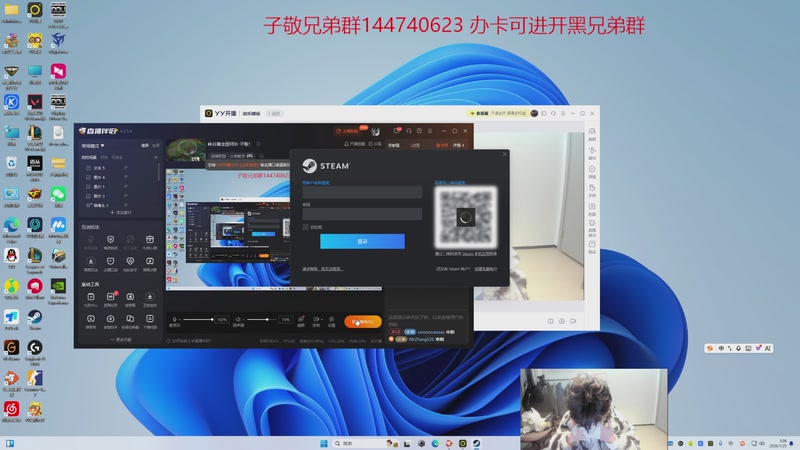
Task: Select the 我的场景 scene tab
Action: click(x=89, y=158)
